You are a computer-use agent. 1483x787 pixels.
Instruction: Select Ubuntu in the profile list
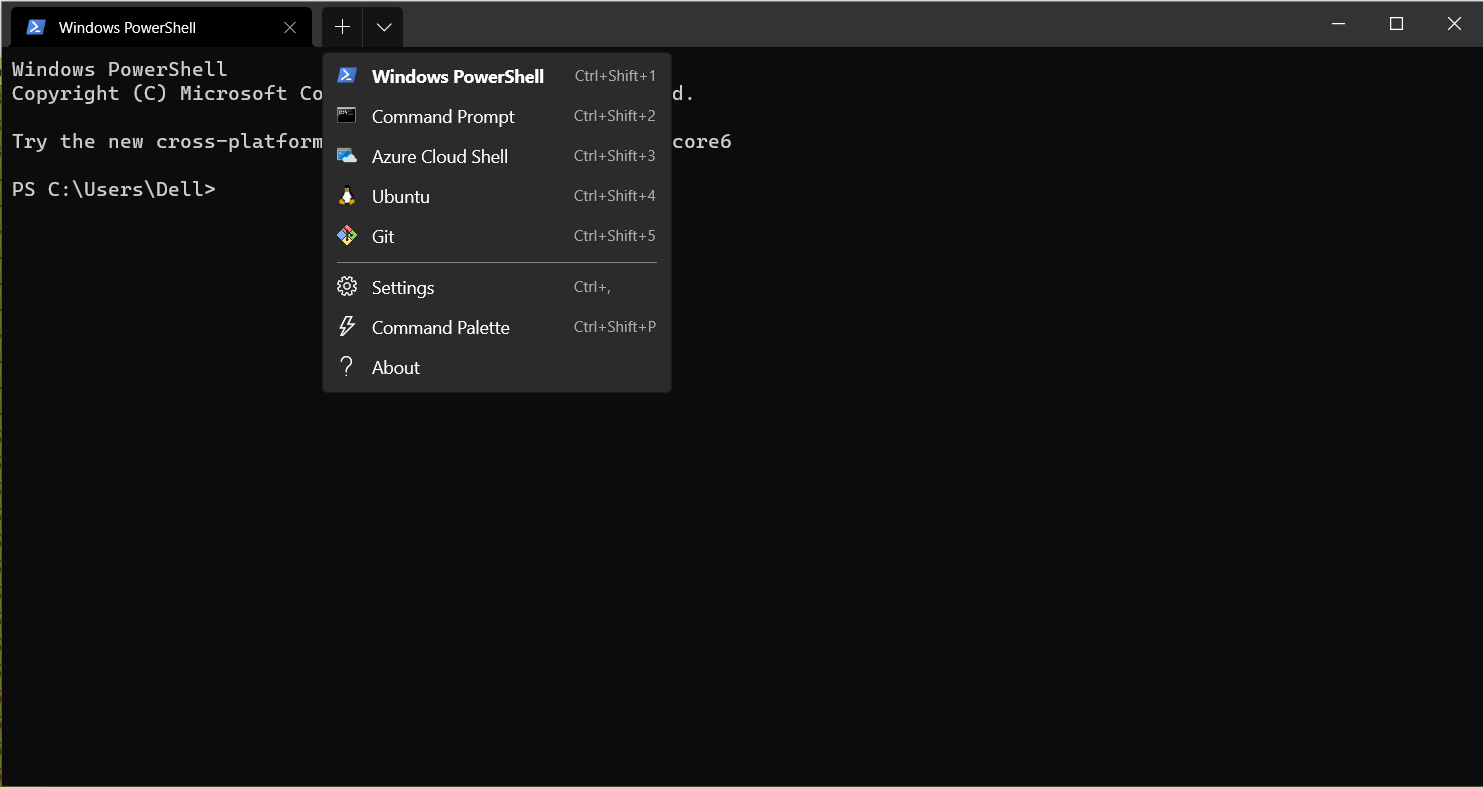pyautogui.click(x=401, y=196)
